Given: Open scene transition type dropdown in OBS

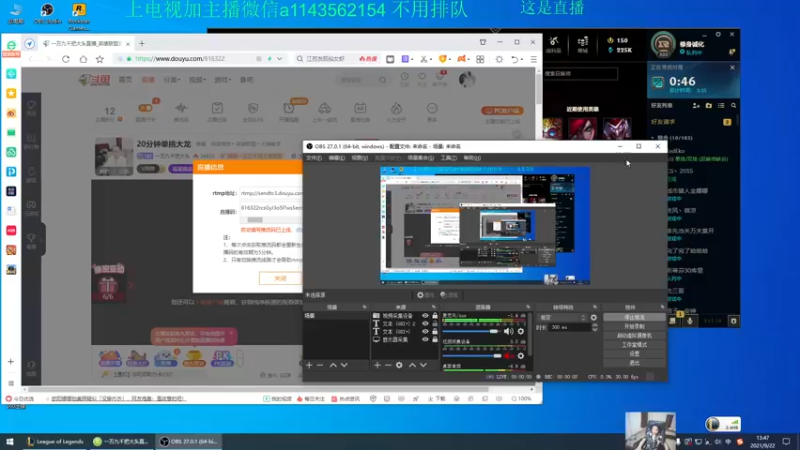Looking at the screenshot, I should click(x=562, y=317).
